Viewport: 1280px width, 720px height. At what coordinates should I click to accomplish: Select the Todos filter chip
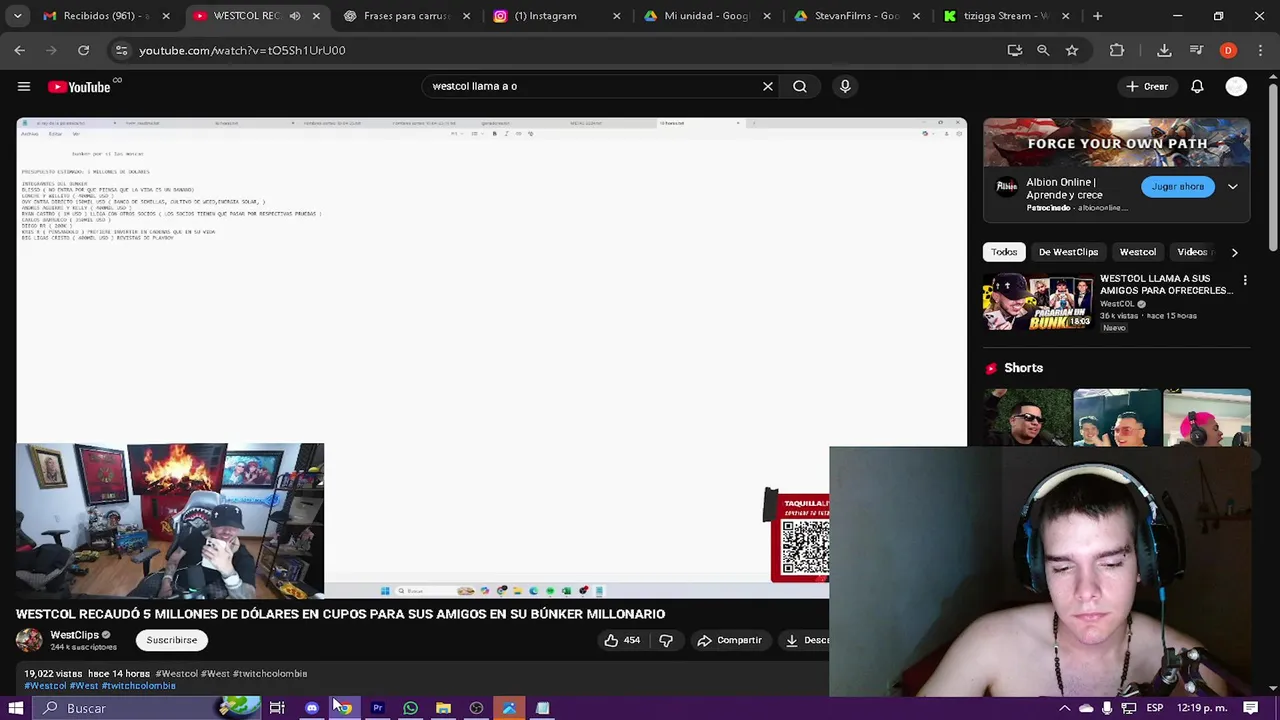coord(1004,252)
